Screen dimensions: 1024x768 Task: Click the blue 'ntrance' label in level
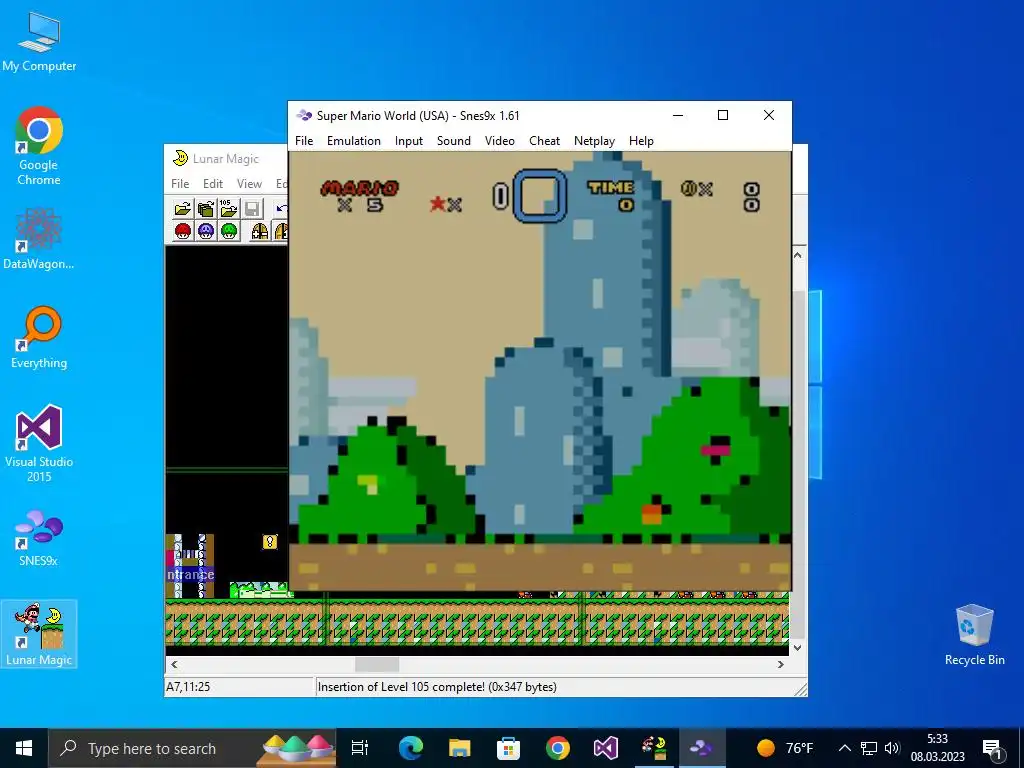pyautogui.click(x=190, y=575)
